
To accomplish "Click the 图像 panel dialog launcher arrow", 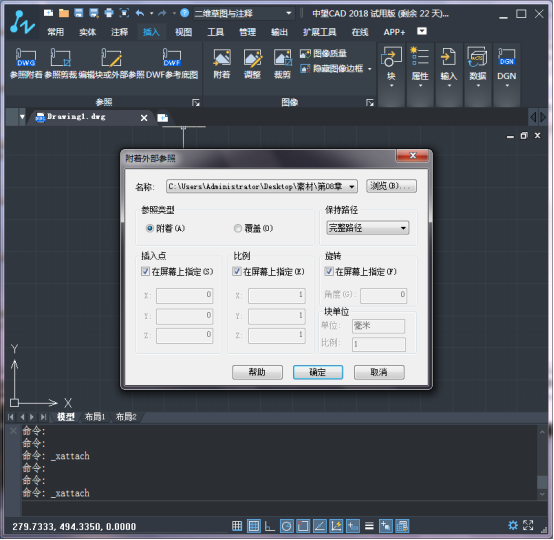I will point(370,102).
